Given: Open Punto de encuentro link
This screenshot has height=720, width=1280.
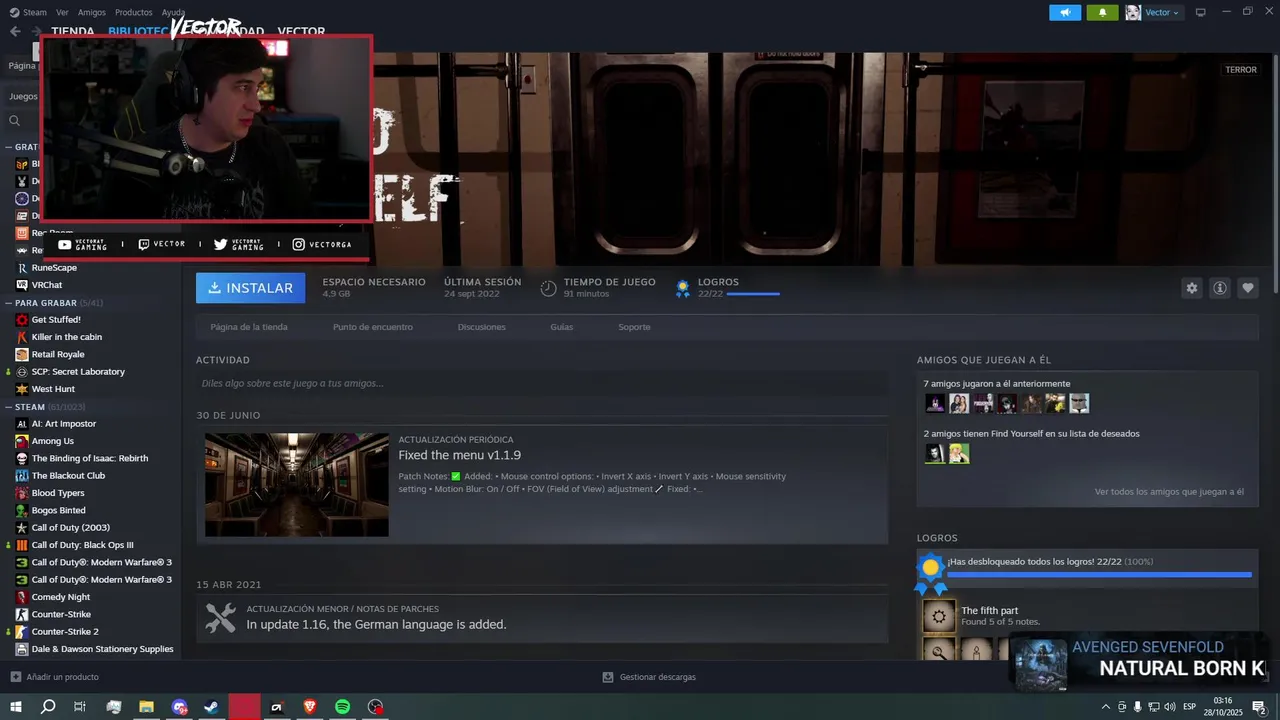Looking at the screenshot, I should tap(373, 327).
